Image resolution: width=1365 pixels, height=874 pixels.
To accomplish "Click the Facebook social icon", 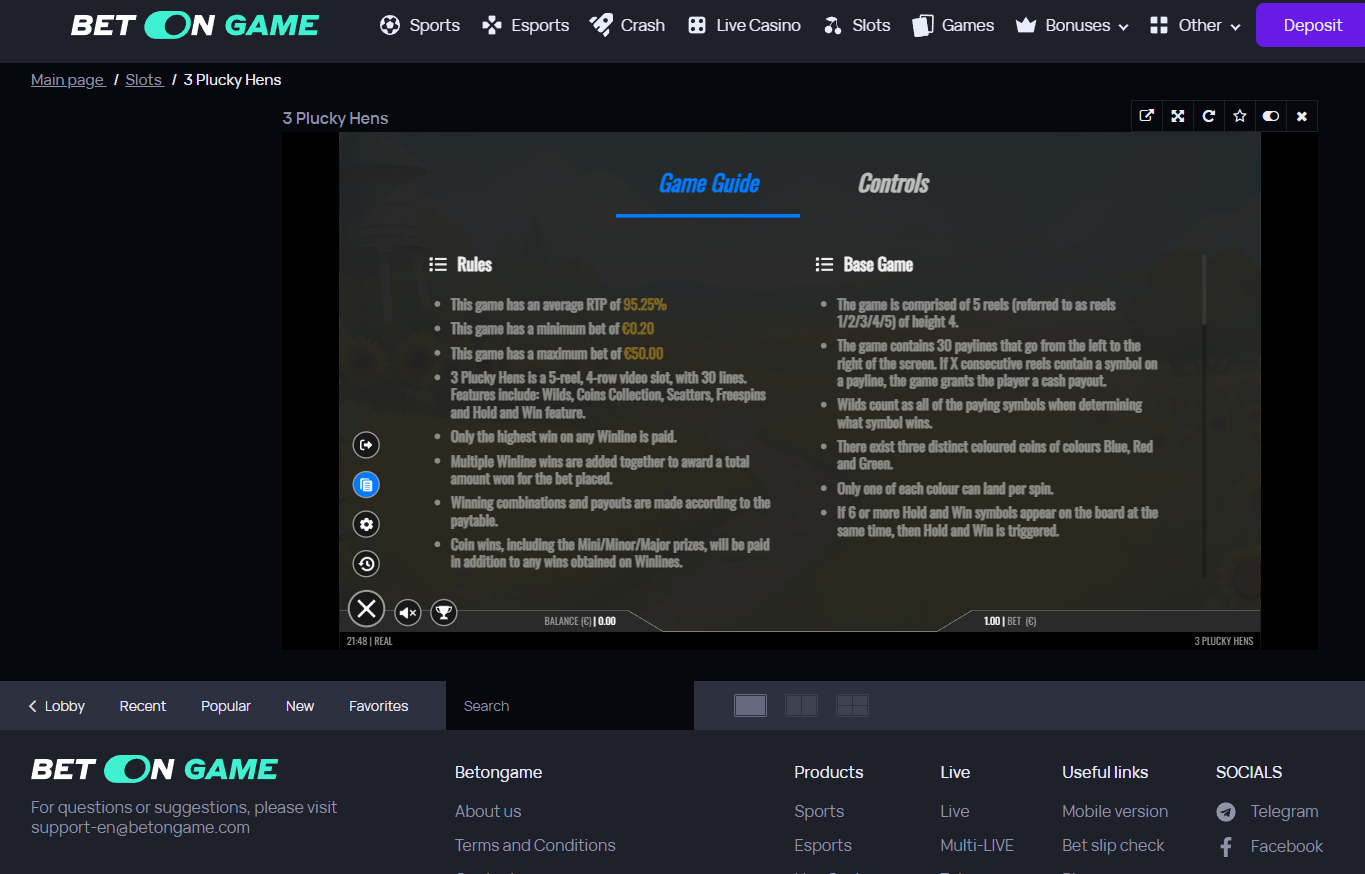I will (x=1226, y=847).
